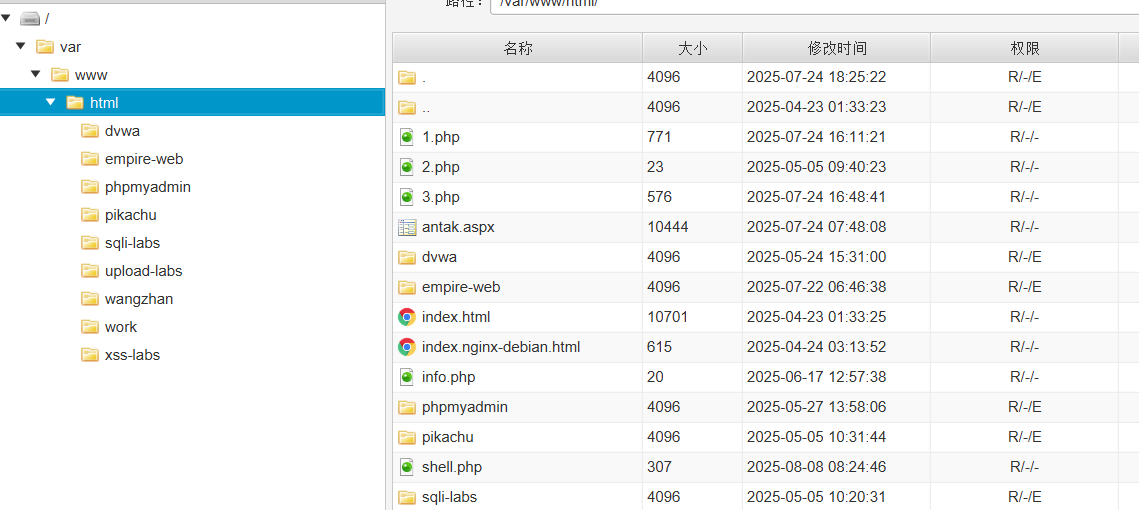Screen dimensions: 1139x510
Task: Click upload-labs folder icon in tree
Action: (x=90, y=271)
